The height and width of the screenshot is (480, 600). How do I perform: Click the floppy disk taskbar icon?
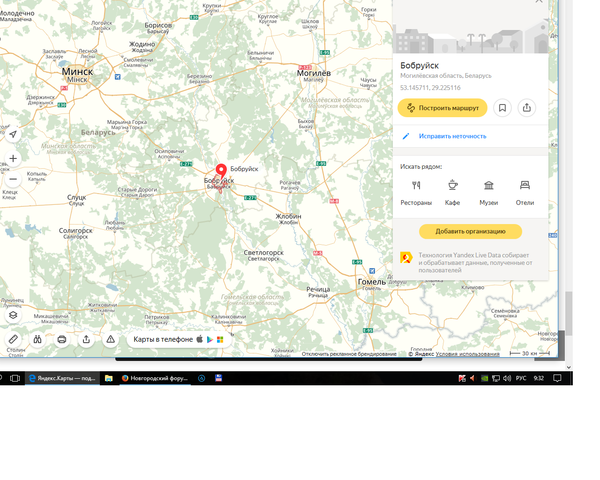pos(218,378)
